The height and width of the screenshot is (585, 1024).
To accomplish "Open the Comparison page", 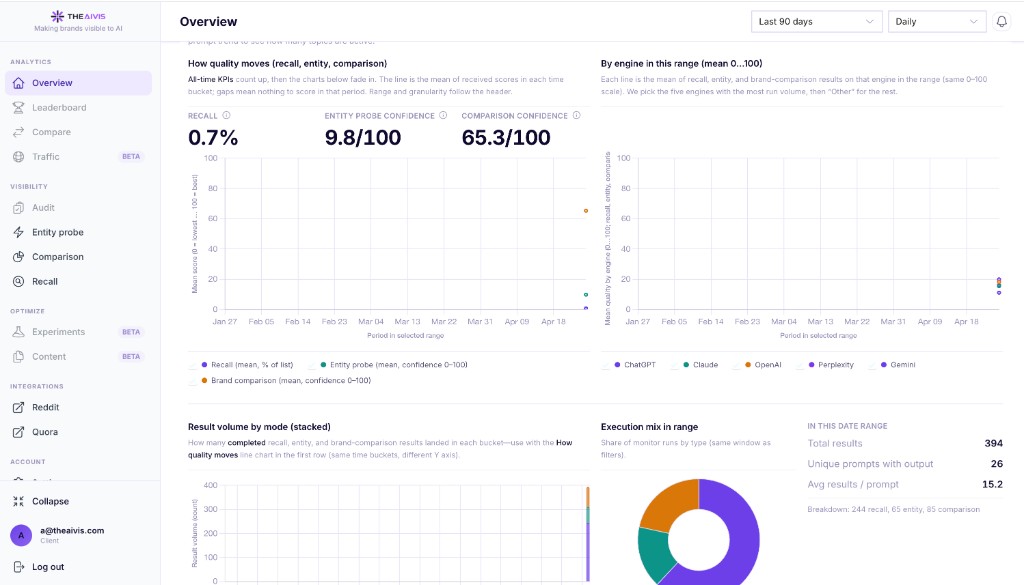I will coord(78,257).
